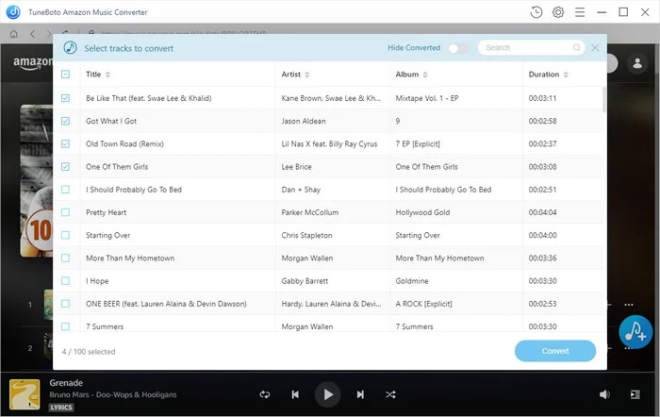Screen dimensions: 660x417
Task: Open conversion history clock icon
Action: click(536, 12)
